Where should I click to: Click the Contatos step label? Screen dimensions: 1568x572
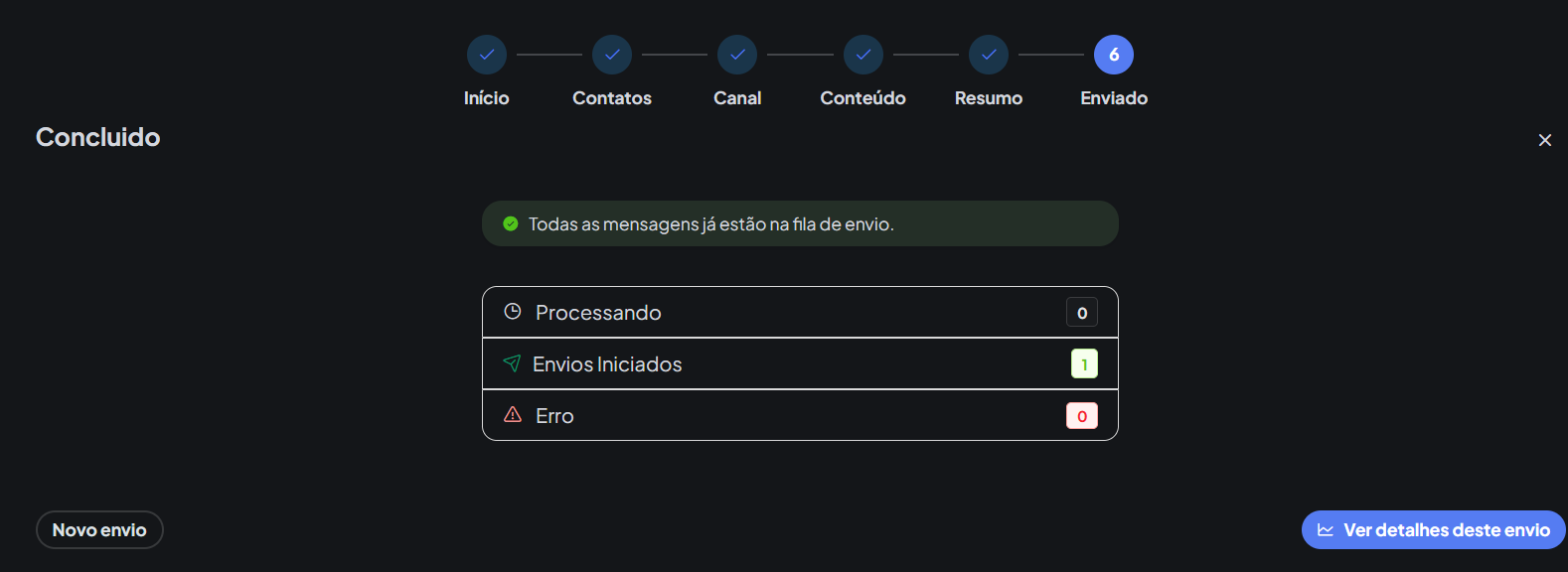click(x=612, y=98)
